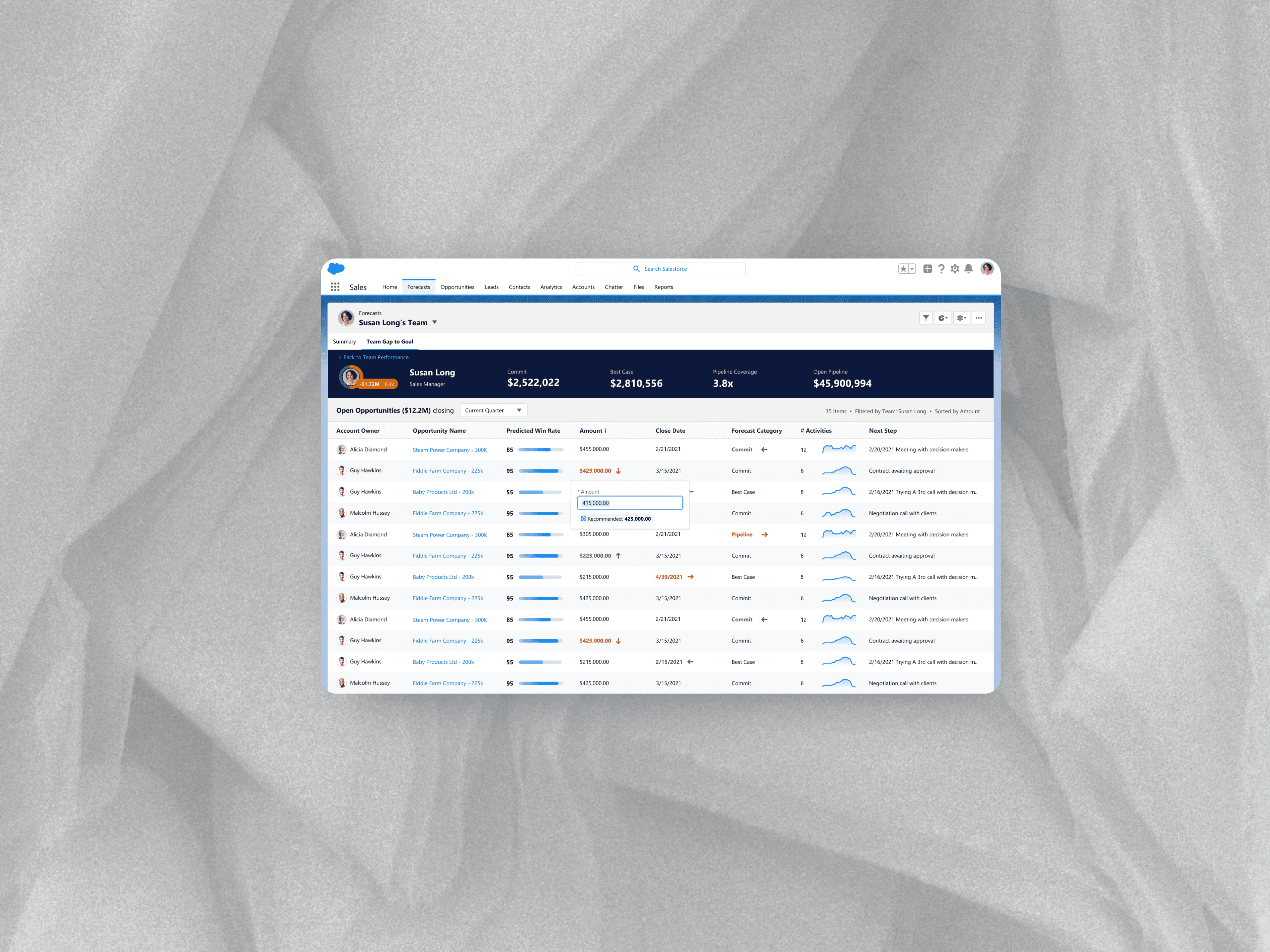Click the filter funnel icon
The height and width of the screenshot is (952, 1270).
925,318
